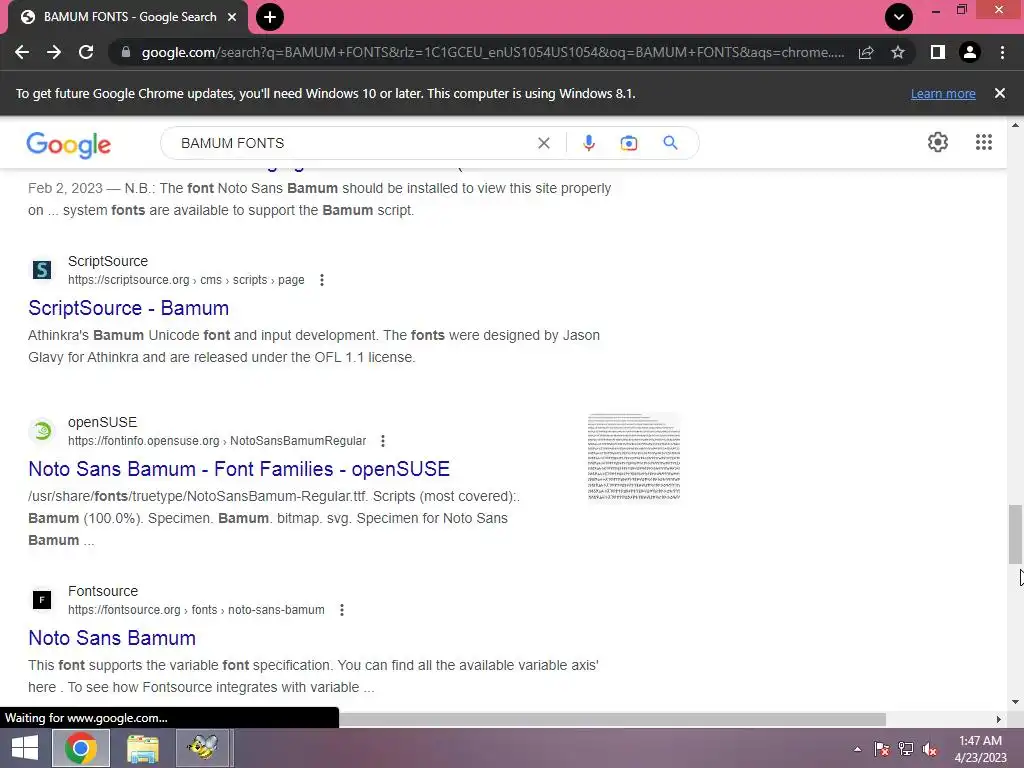1024x768 pixels.
Task: Click vertical scrollbar thumb
Action: coord(1015,534)
